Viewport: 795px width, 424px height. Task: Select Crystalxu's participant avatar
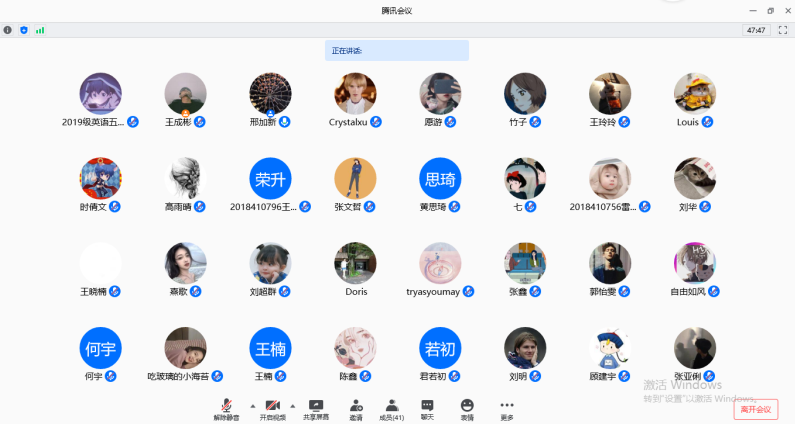[x=355, y=93]
